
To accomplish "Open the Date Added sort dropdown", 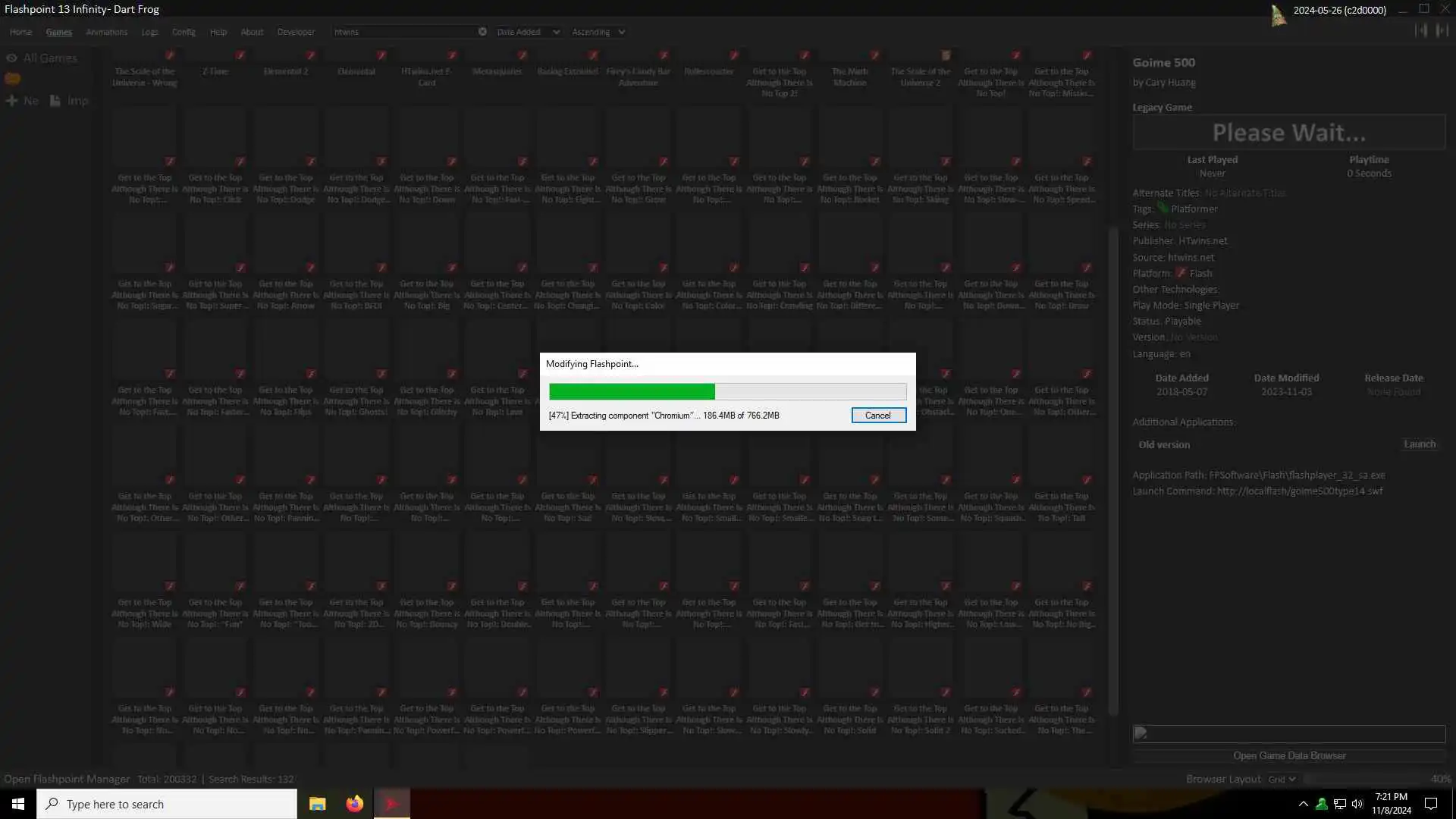I will 528,32.
